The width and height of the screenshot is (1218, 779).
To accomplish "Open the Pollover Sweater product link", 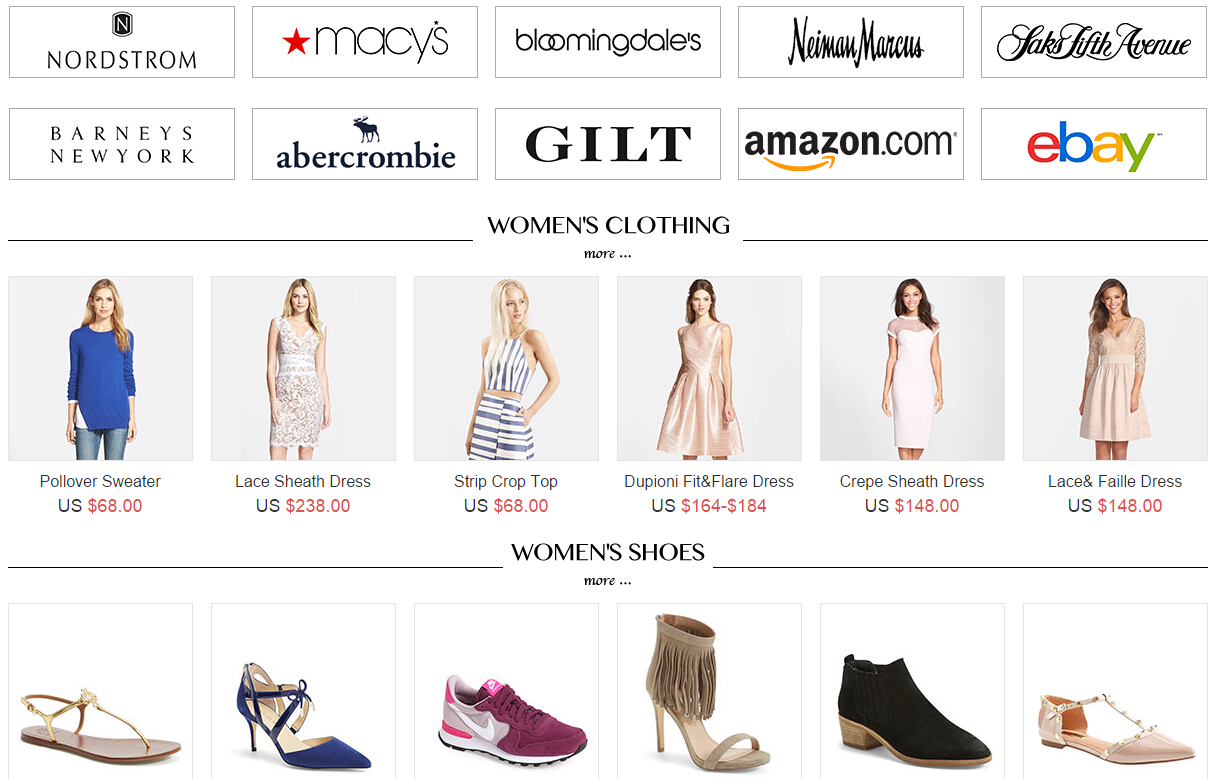I will pos(100,481).
